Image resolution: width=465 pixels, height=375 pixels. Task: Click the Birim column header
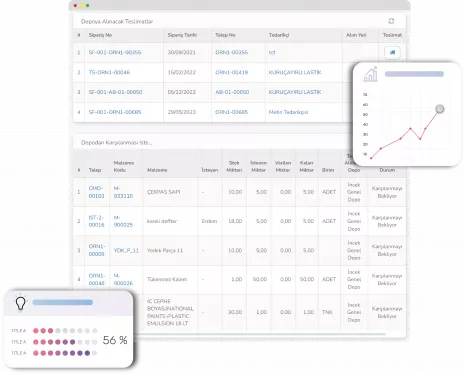328,170
